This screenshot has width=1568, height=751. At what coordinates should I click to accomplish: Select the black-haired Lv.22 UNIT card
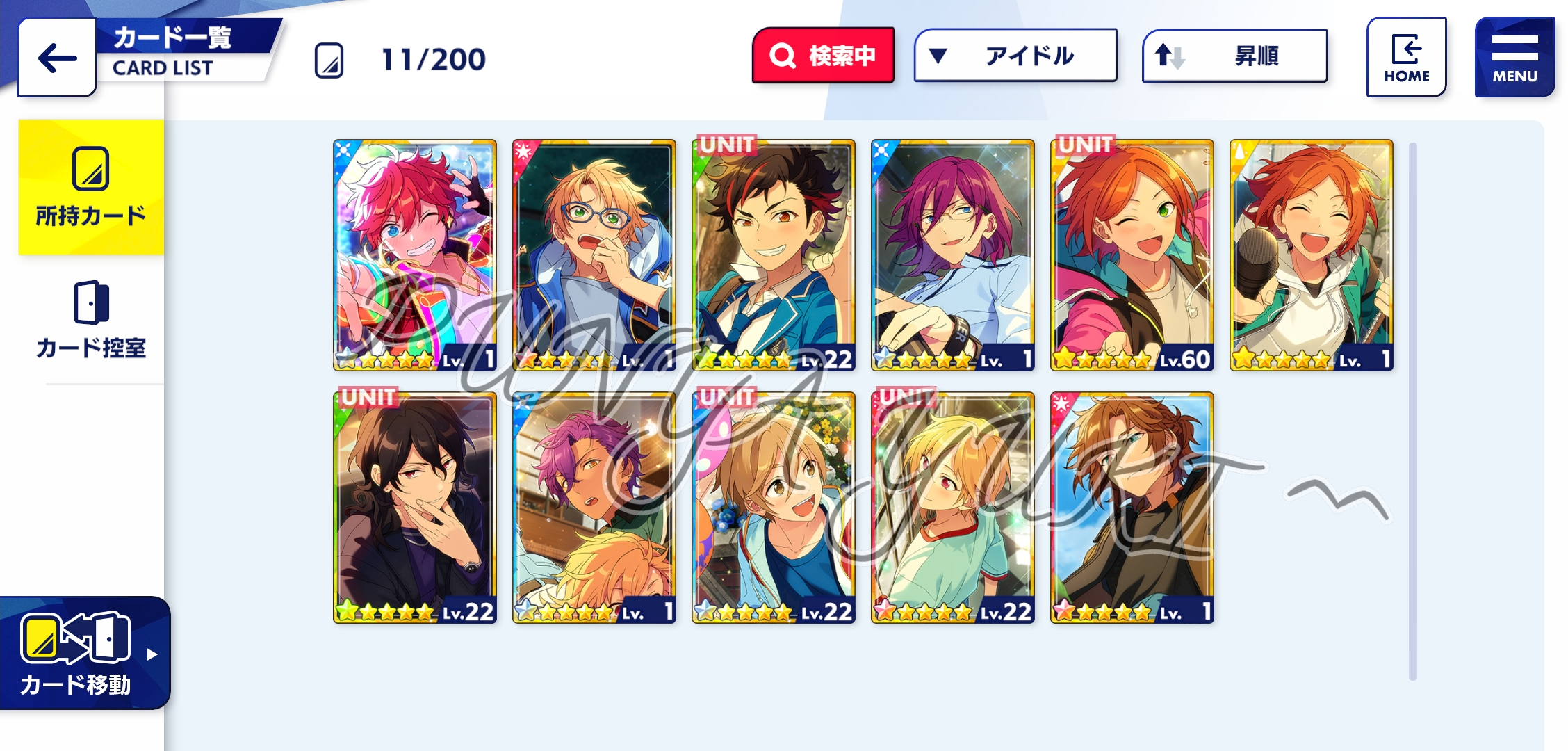(415, 508)
